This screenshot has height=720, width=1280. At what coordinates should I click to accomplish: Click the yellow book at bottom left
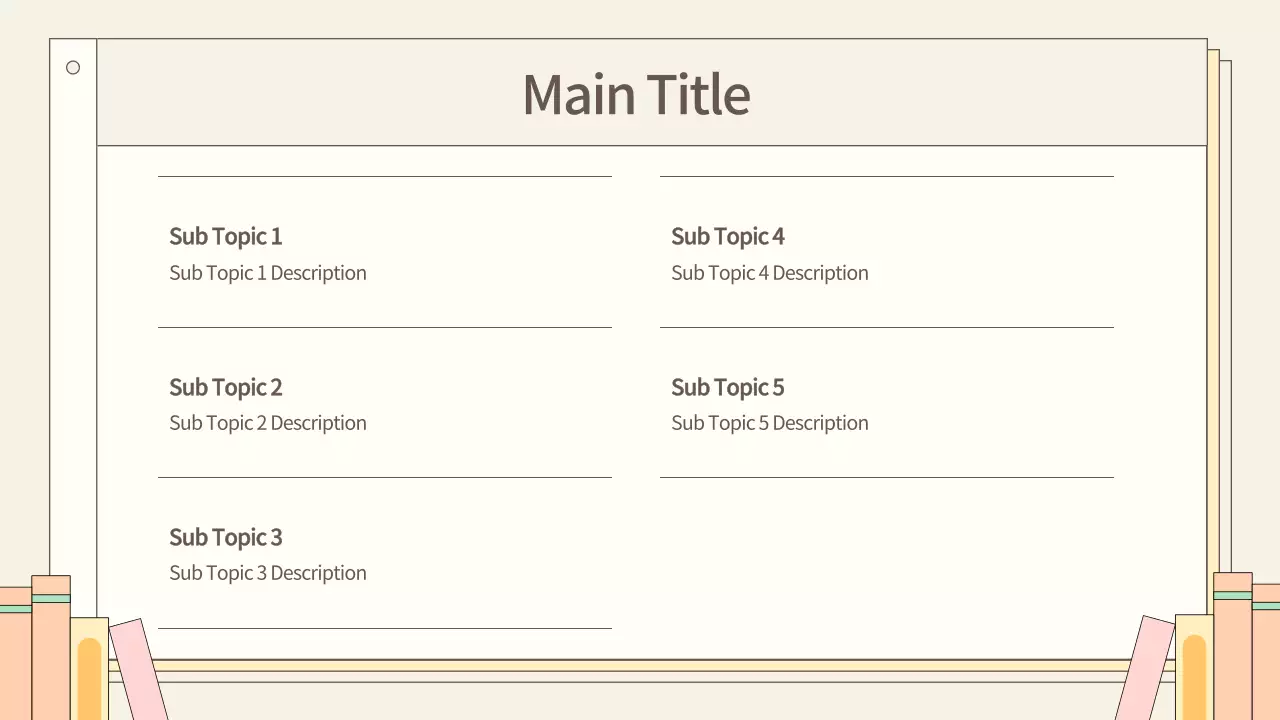(88, 670)
